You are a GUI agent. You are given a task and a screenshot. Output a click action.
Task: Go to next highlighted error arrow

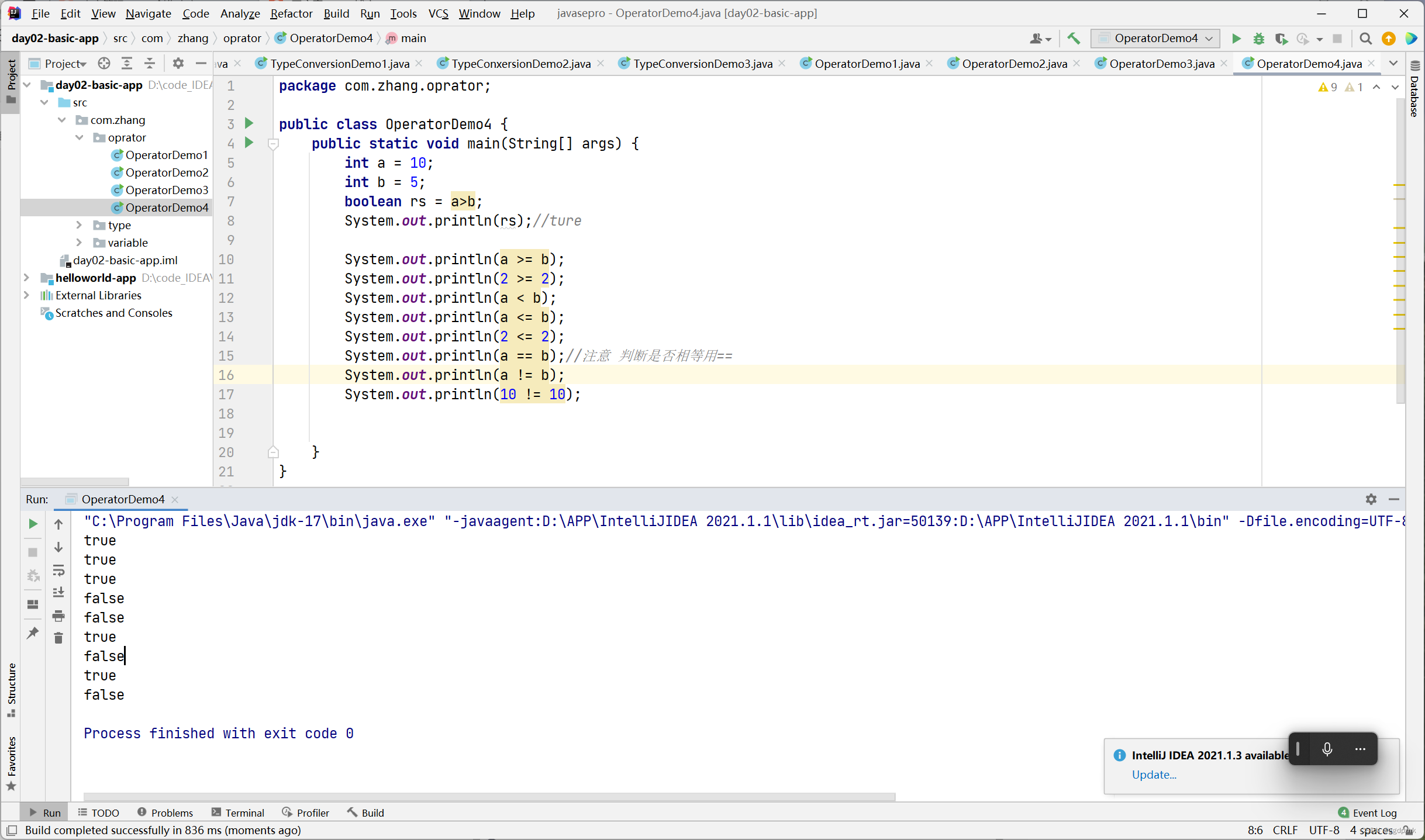point(1395,87)
